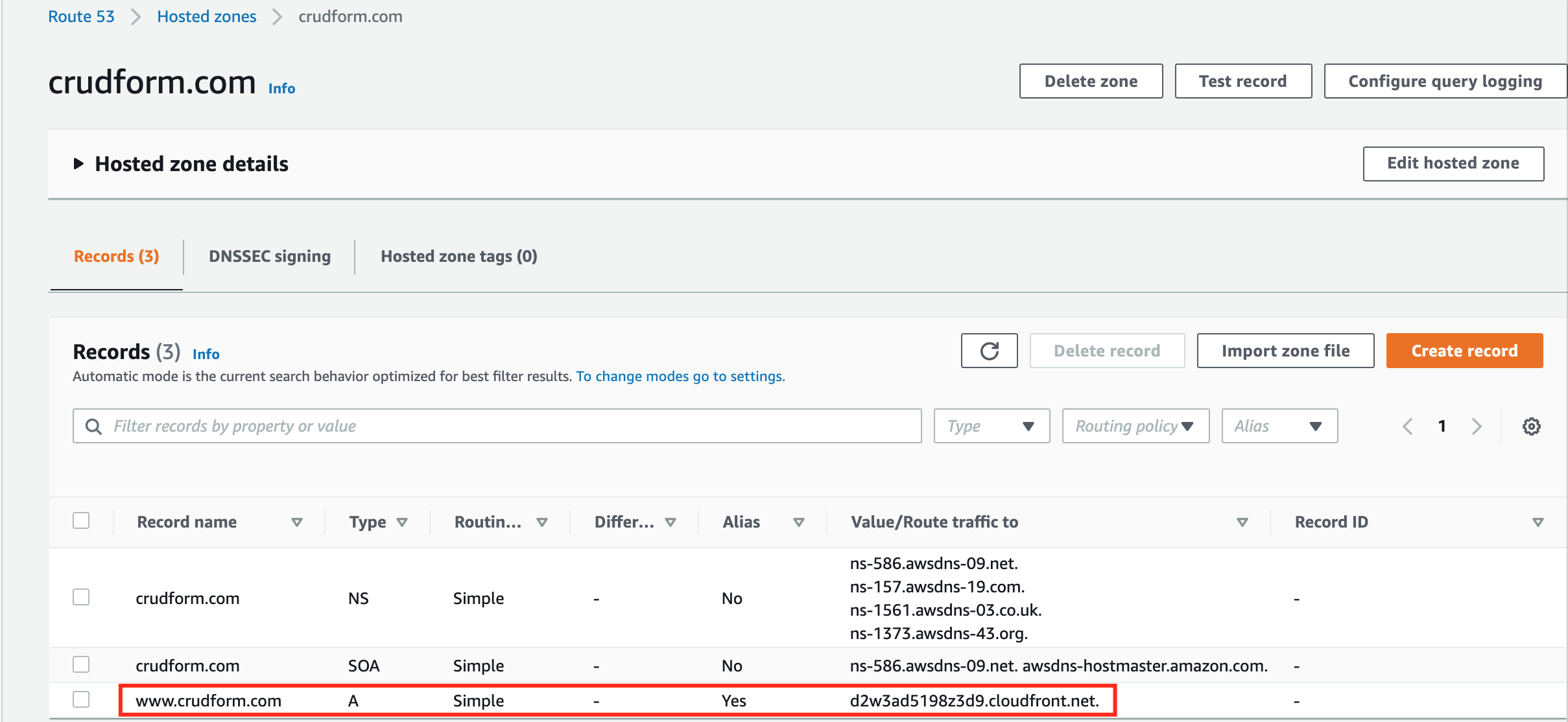Sort by Record name column arrow

click(297, 522)
